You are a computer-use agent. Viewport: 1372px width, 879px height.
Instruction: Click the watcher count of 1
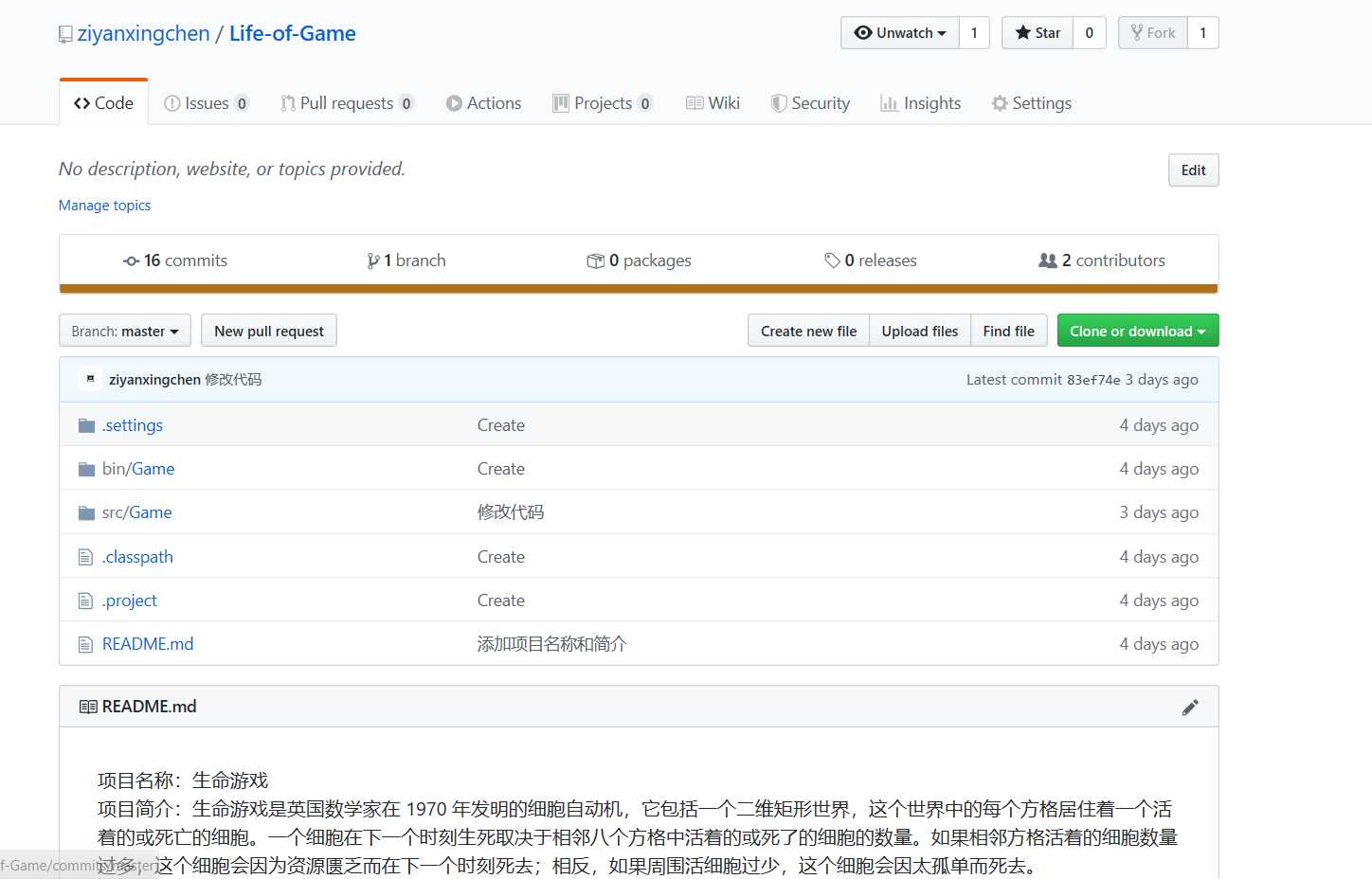pyautogui.click(x=974, y=33)
